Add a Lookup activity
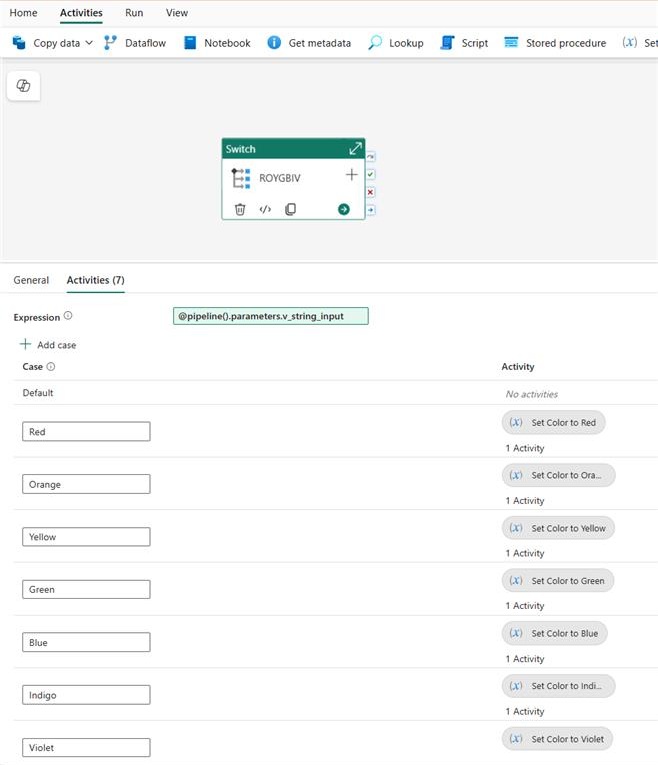The height and width of the screenshot is (765, 658). coord(396,43)
